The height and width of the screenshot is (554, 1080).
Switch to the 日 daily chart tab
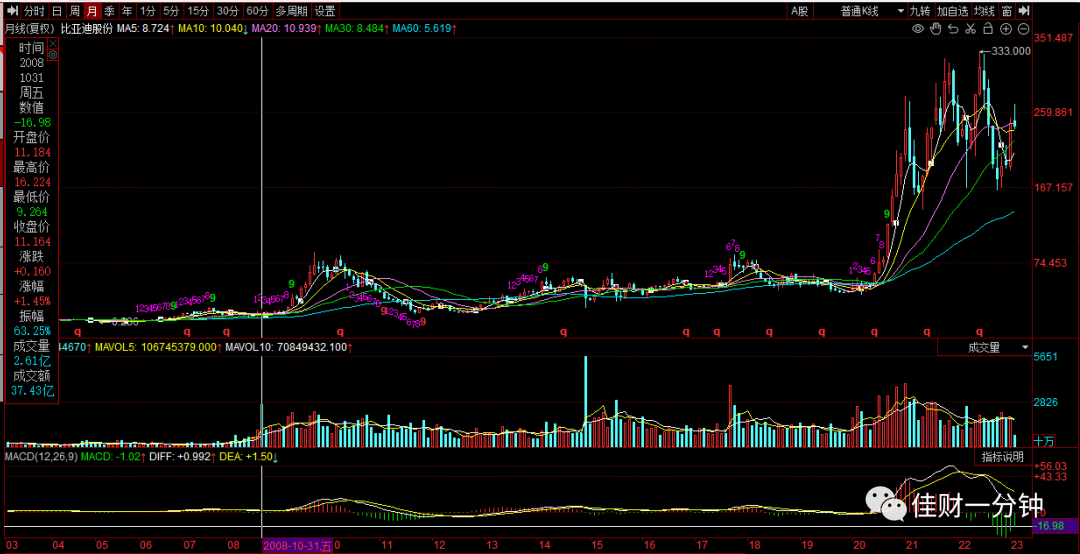tap(56, 11)
